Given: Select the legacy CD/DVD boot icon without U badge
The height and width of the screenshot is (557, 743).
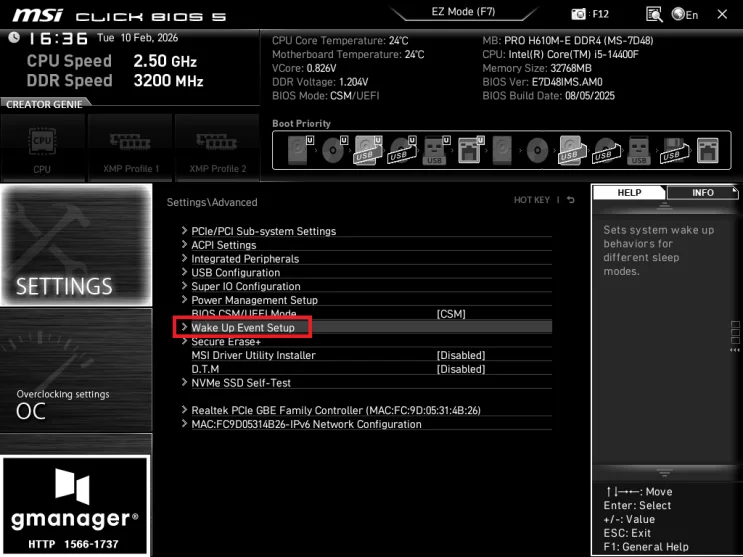Looking at the screenshot, I should tap(537, 151).
